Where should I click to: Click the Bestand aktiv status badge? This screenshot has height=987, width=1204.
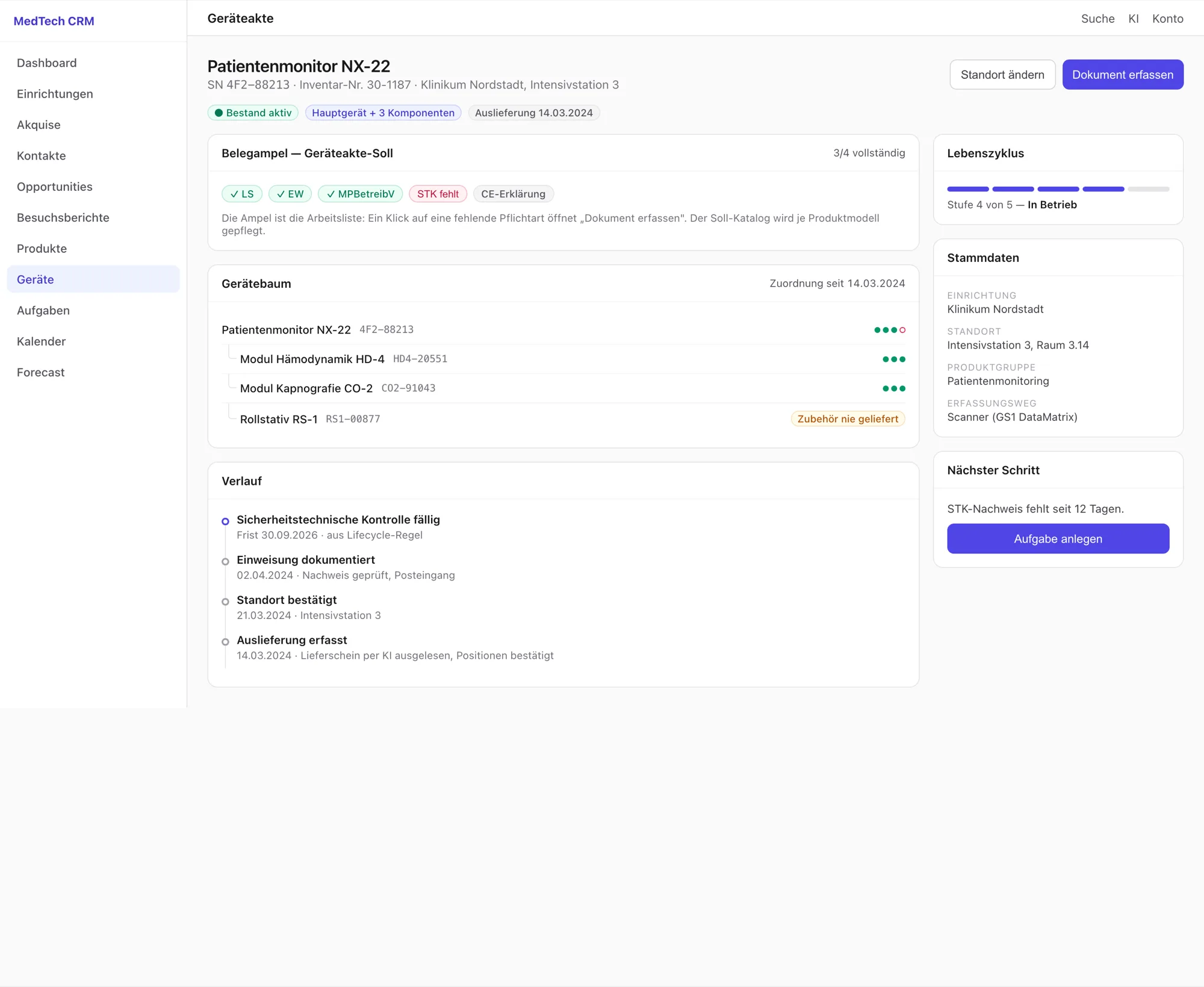pos(253,113)
